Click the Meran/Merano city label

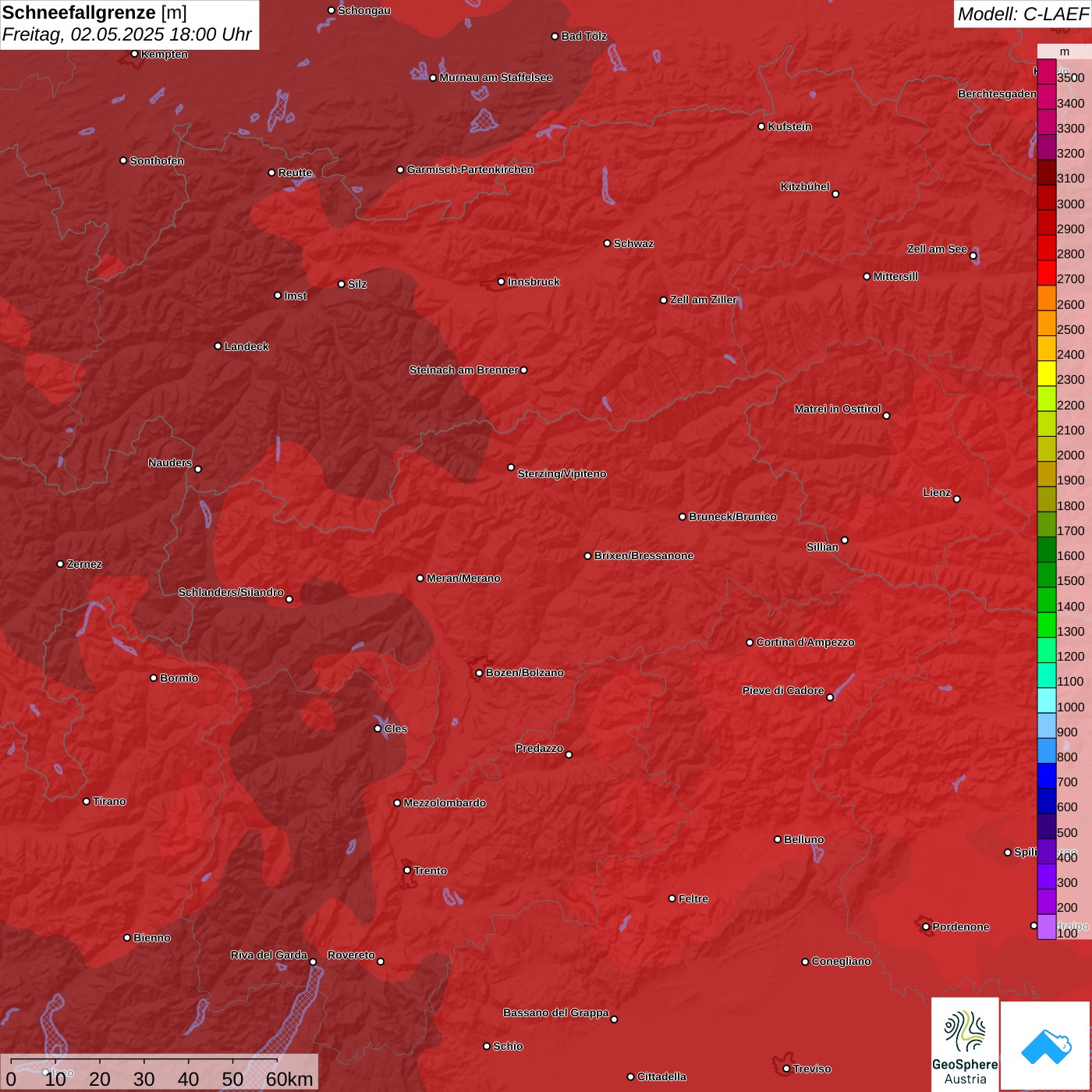pyautogui.click(x=463, y=578)
